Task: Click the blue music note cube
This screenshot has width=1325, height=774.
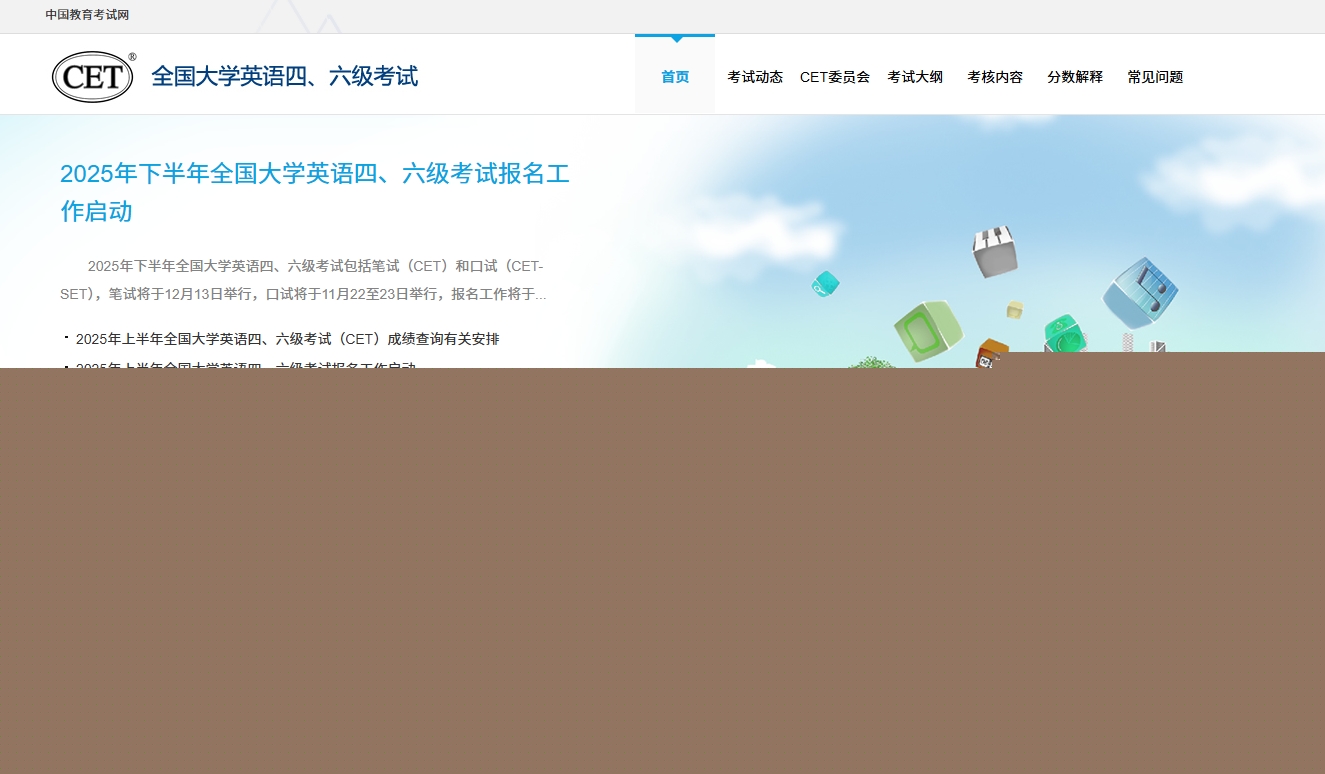Action: point(1140,291)
